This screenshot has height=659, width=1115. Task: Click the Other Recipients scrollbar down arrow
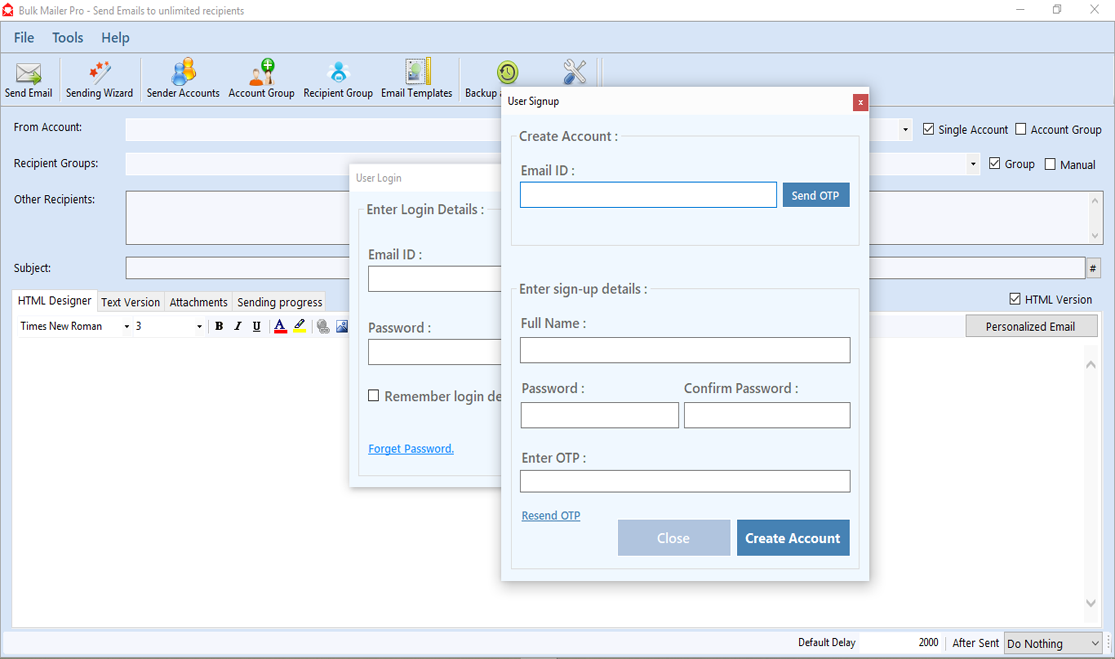(x=1094, y=236)
